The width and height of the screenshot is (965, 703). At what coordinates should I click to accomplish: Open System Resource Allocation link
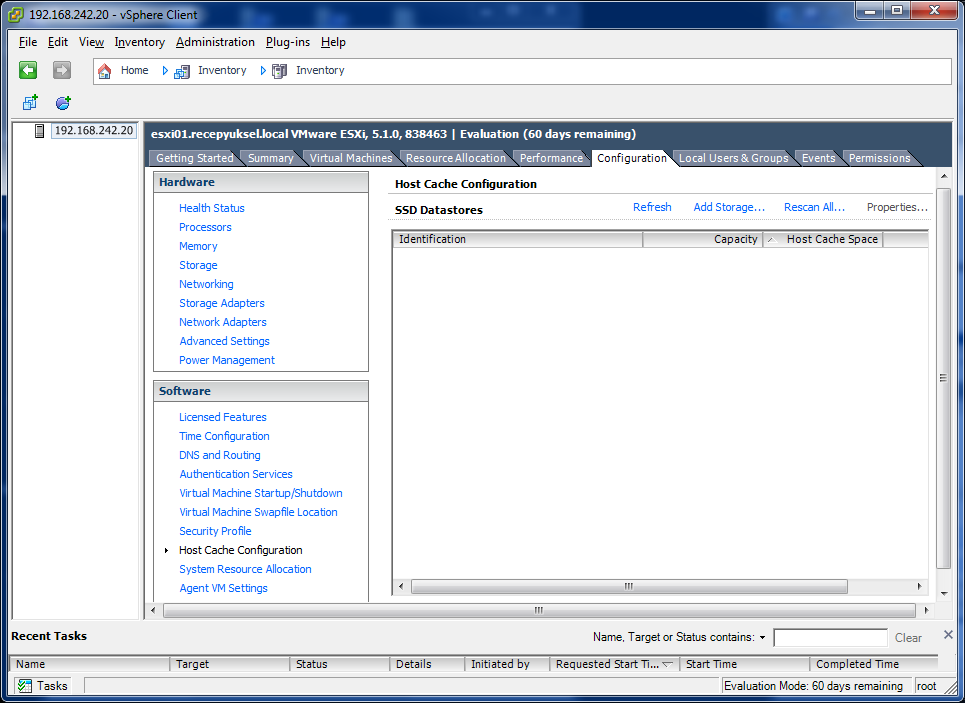pyautogui.click(x=246, y=569)
